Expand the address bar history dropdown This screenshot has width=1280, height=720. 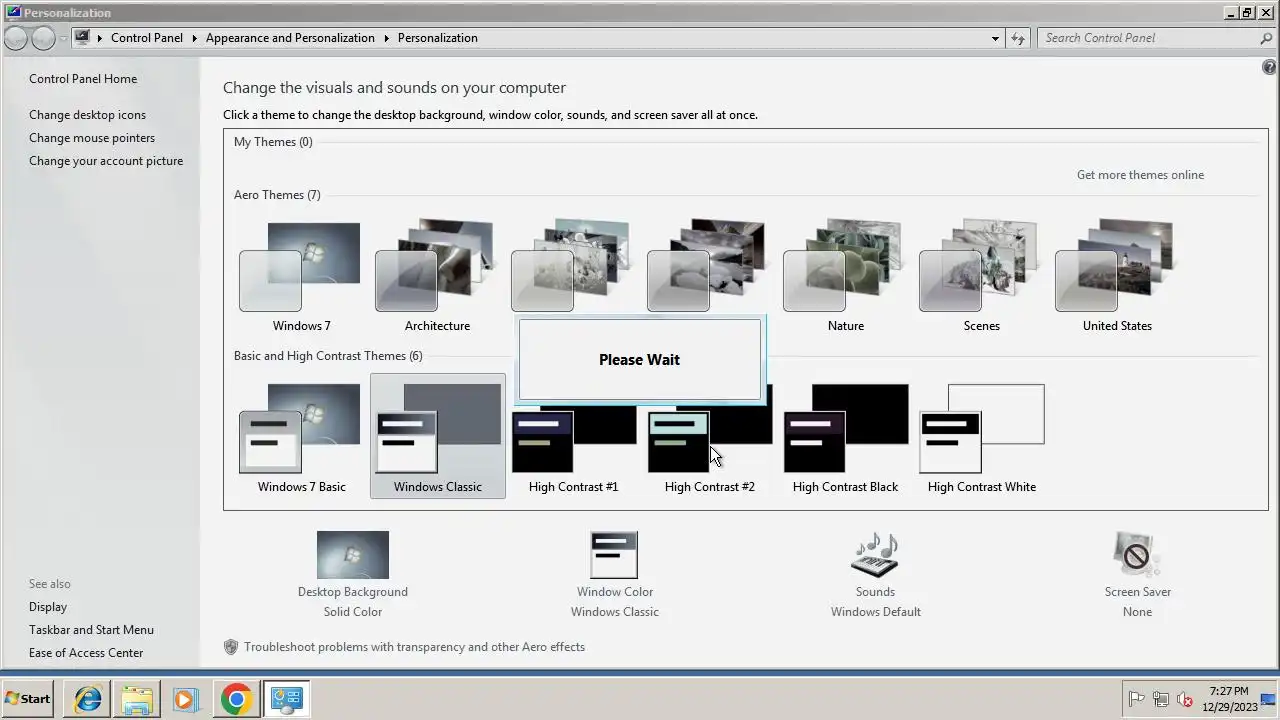[995, 38]
